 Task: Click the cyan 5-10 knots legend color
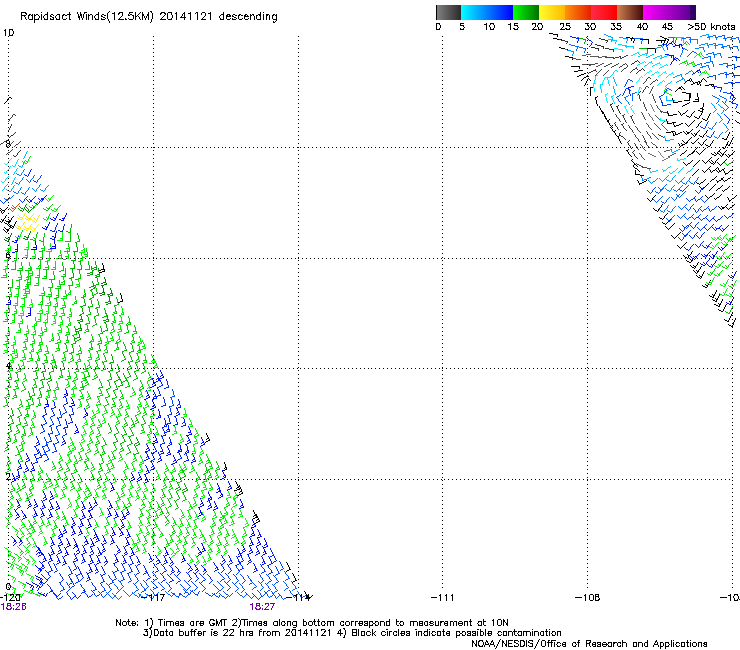(x=474, y=12)
